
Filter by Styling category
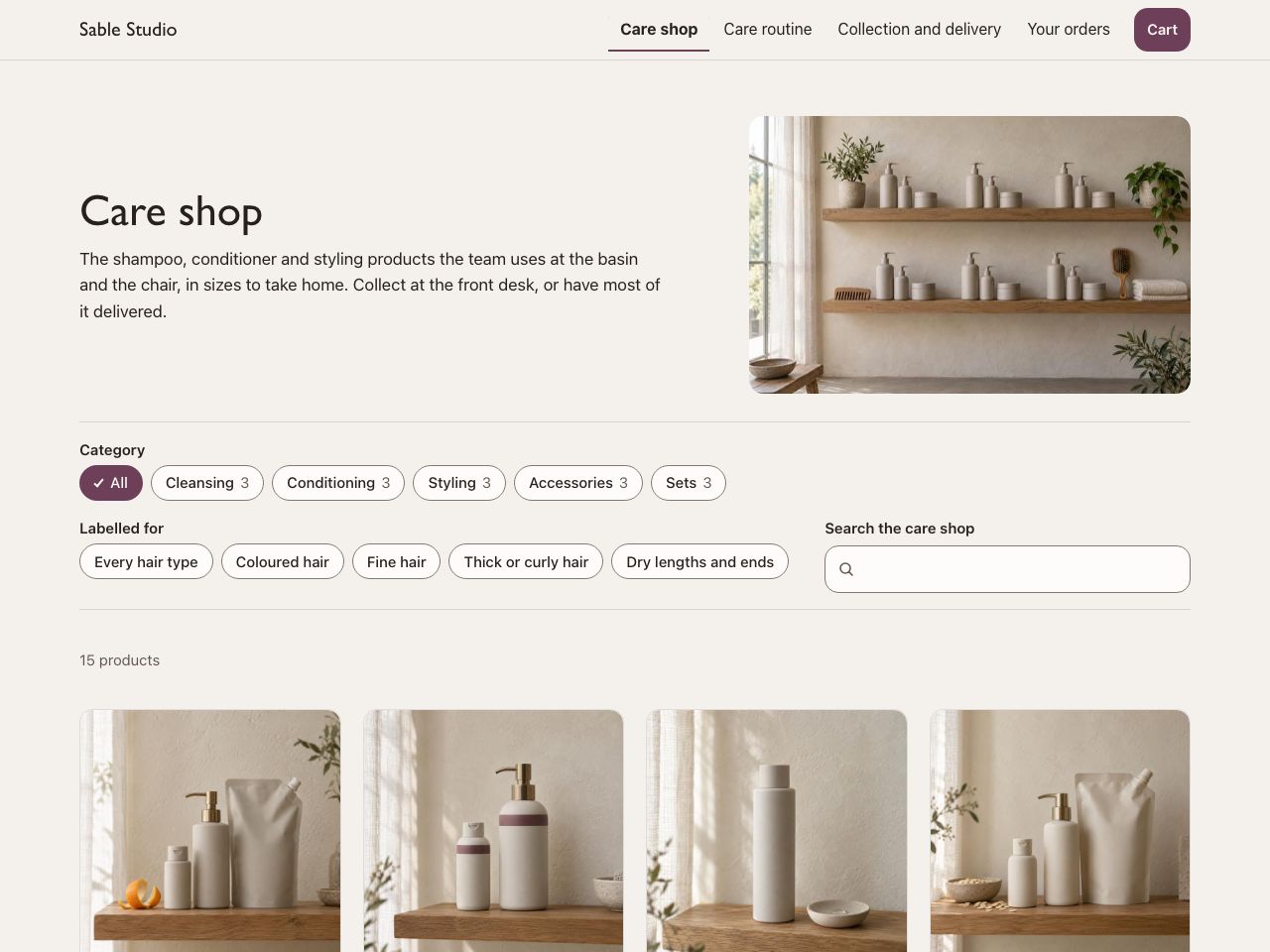[x=459, y=483]
